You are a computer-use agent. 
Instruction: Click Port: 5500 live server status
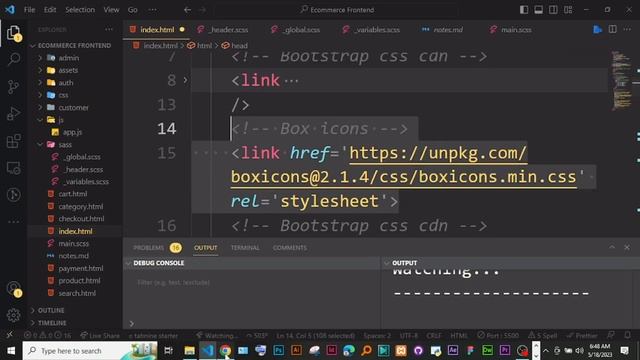tap(498, 336)
